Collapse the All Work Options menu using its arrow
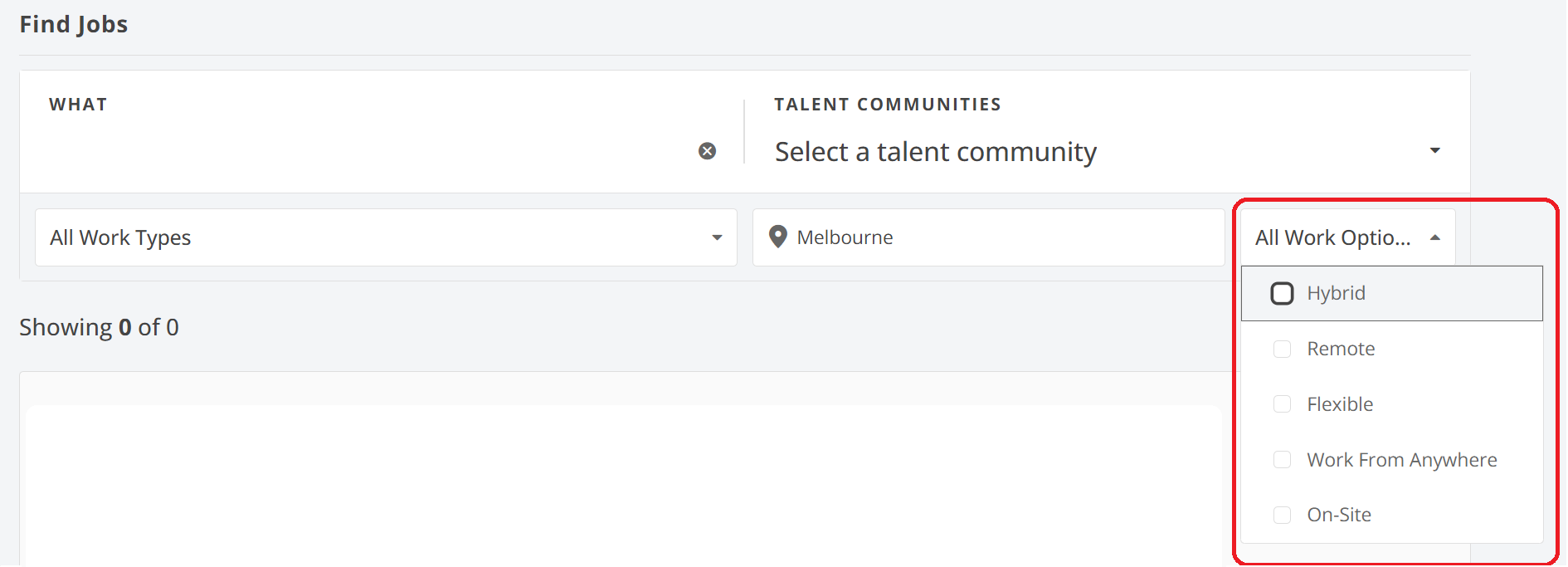This screenshot has width=1568, height=567. [1435, 237]
